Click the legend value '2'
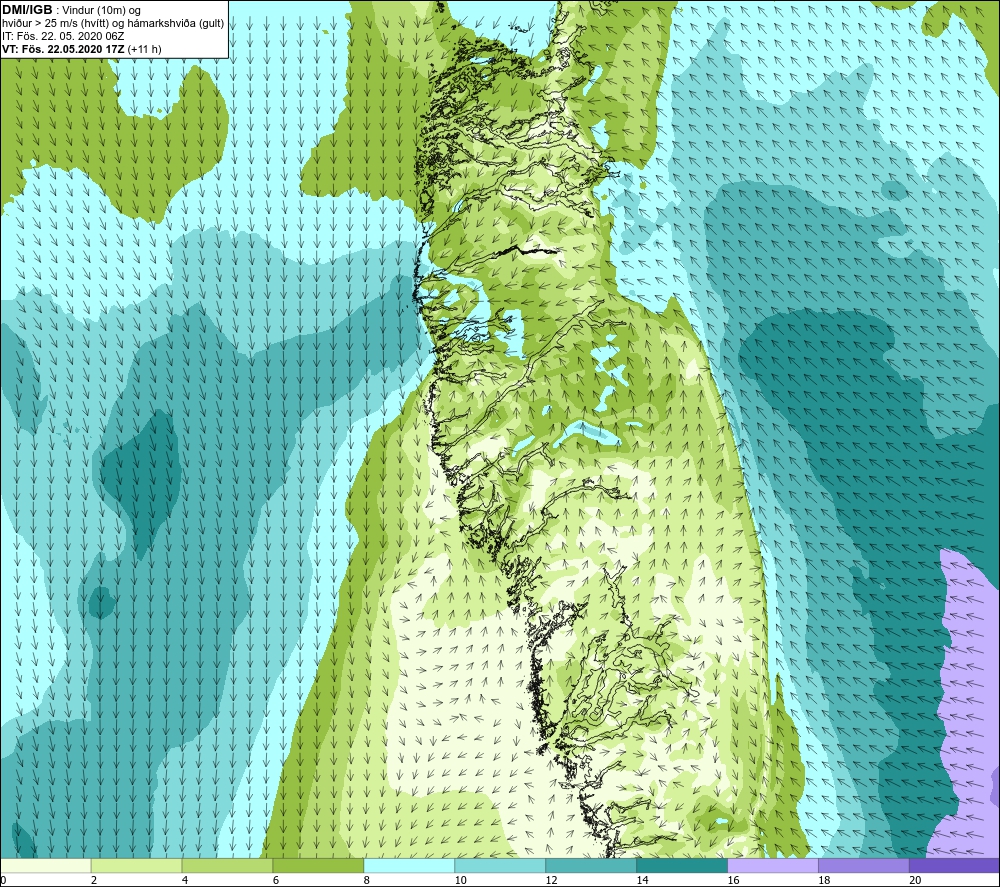 coord(94,880)
